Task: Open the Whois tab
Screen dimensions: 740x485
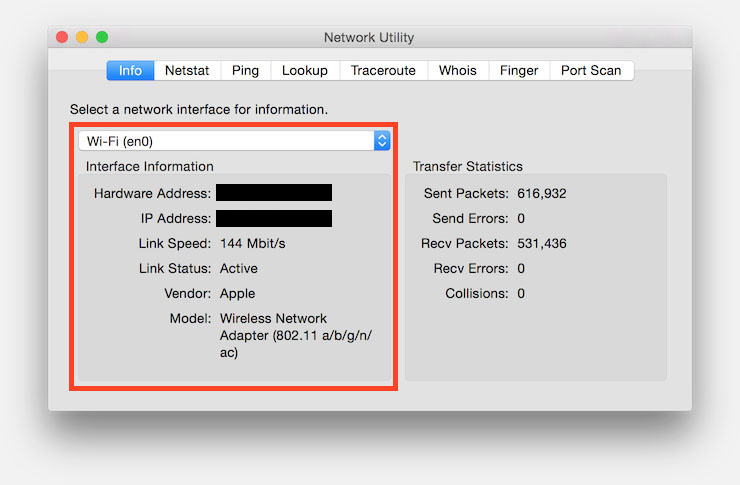Action: point(458,70)
